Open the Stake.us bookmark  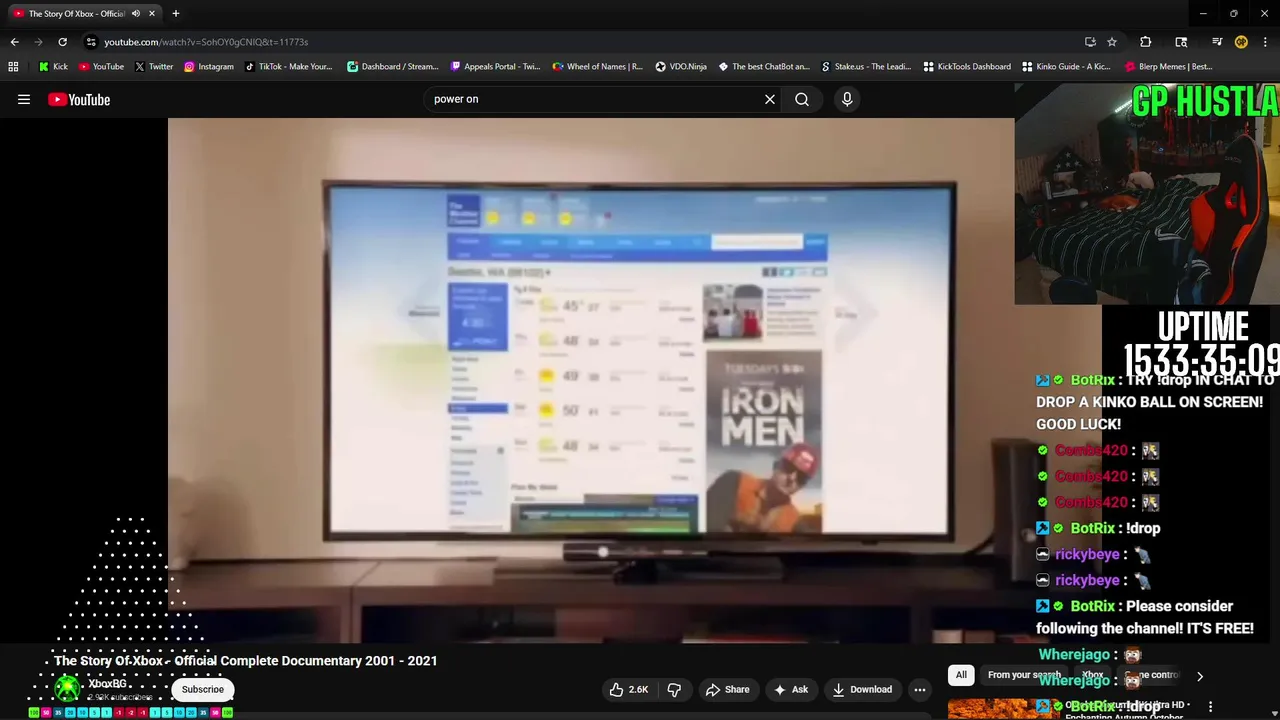tap(866, 67)
